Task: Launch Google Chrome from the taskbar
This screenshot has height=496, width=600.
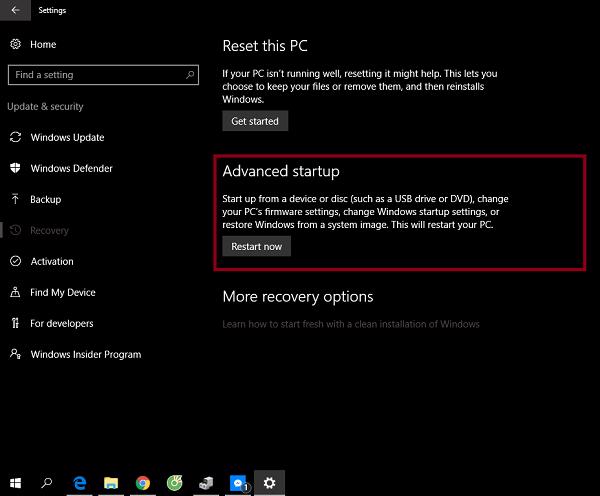Action: point(143,483)
